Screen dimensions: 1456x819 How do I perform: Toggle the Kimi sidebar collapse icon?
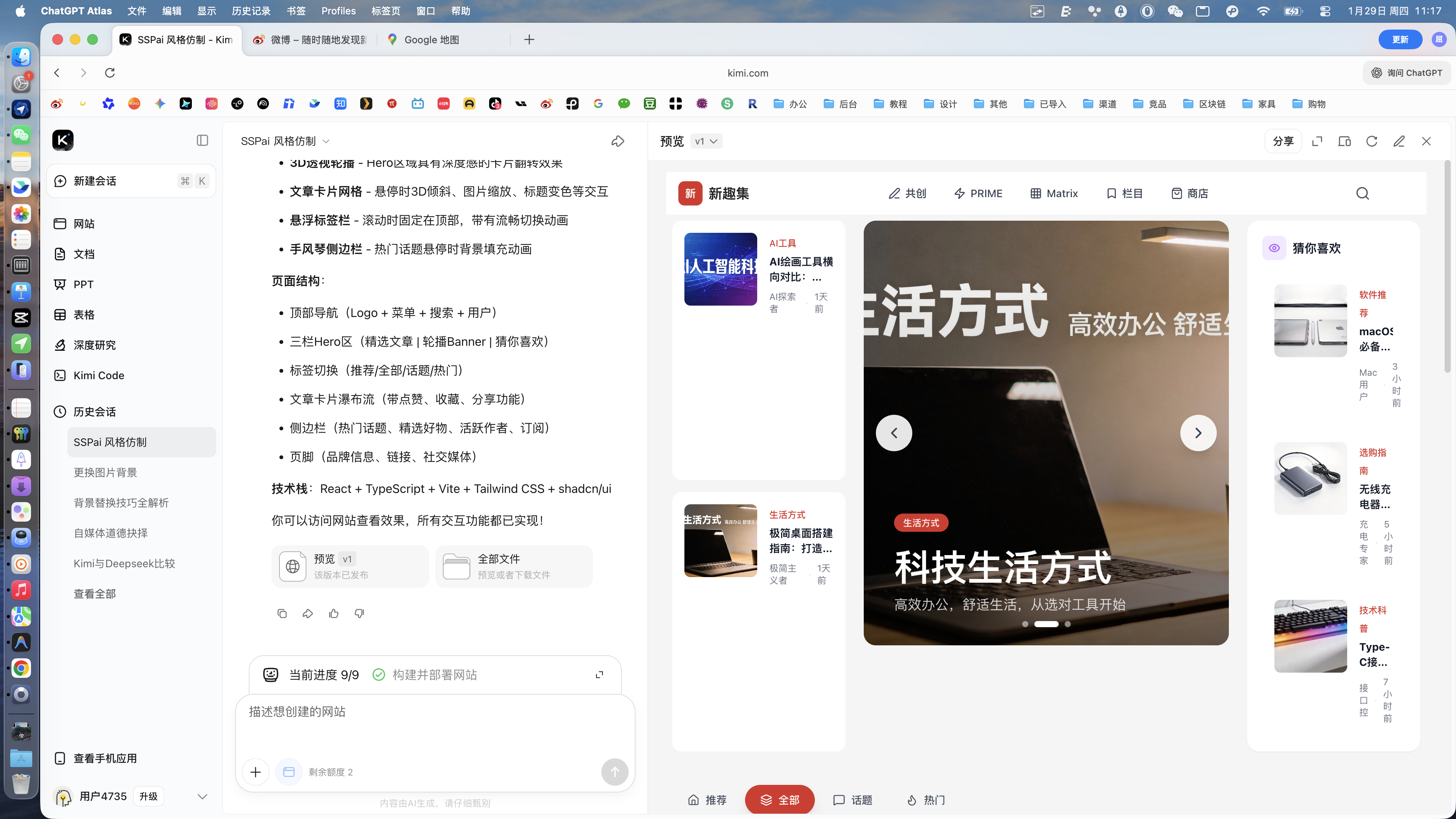(202, 140)
